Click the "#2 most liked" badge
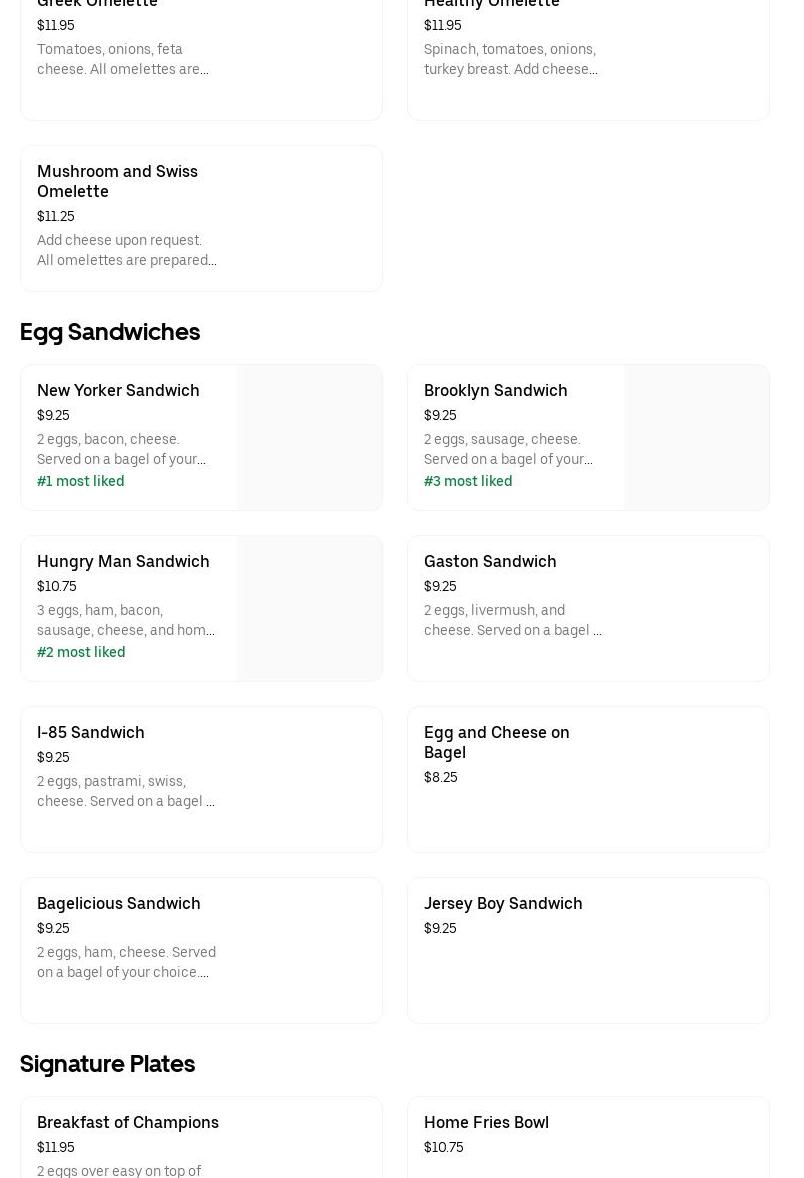The width and height of the screenshot is (804, 1178). point(81,652)
